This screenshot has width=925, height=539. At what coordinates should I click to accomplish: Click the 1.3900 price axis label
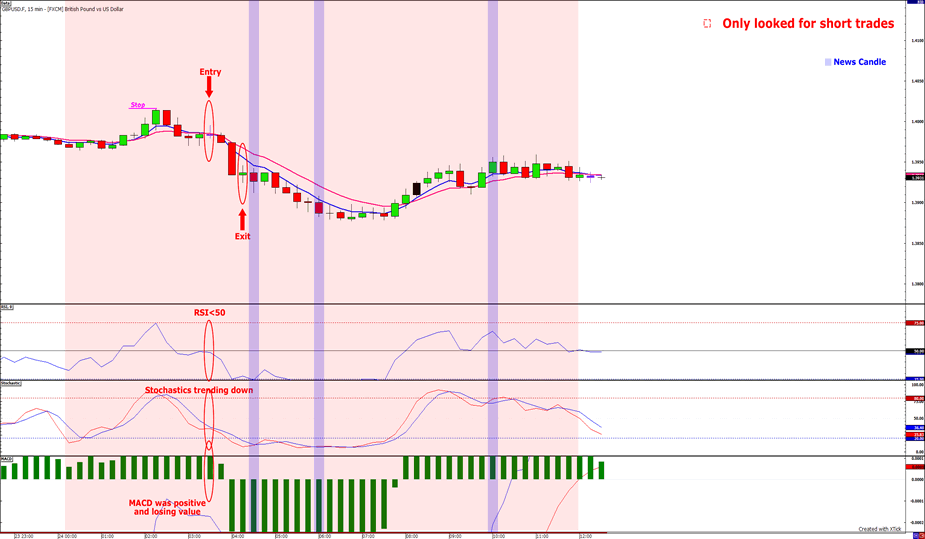917,202
